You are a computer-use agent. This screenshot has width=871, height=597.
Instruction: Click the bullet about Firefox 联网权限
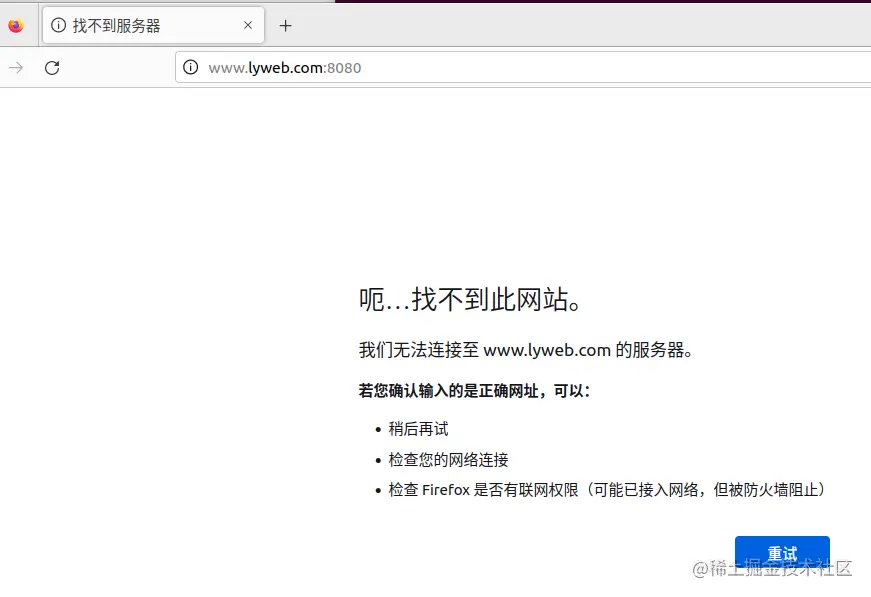pos(607,490)
